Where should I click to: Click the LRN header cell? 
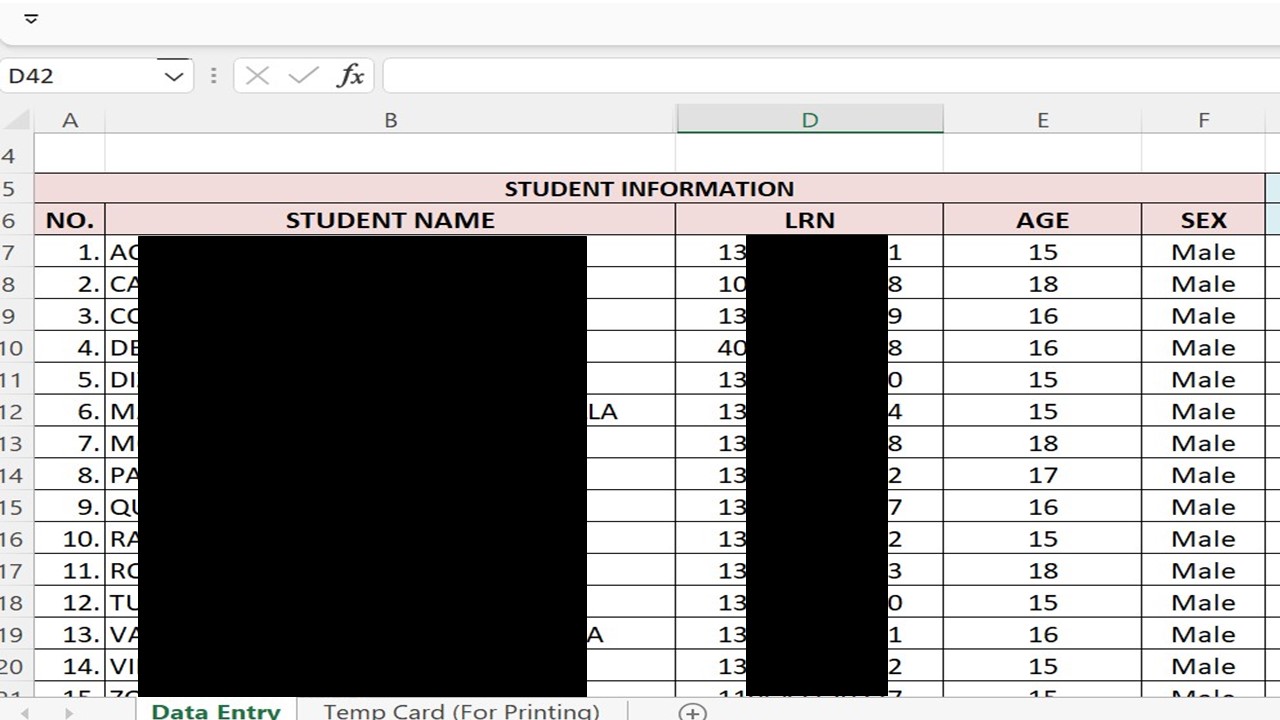pos(809,220)
